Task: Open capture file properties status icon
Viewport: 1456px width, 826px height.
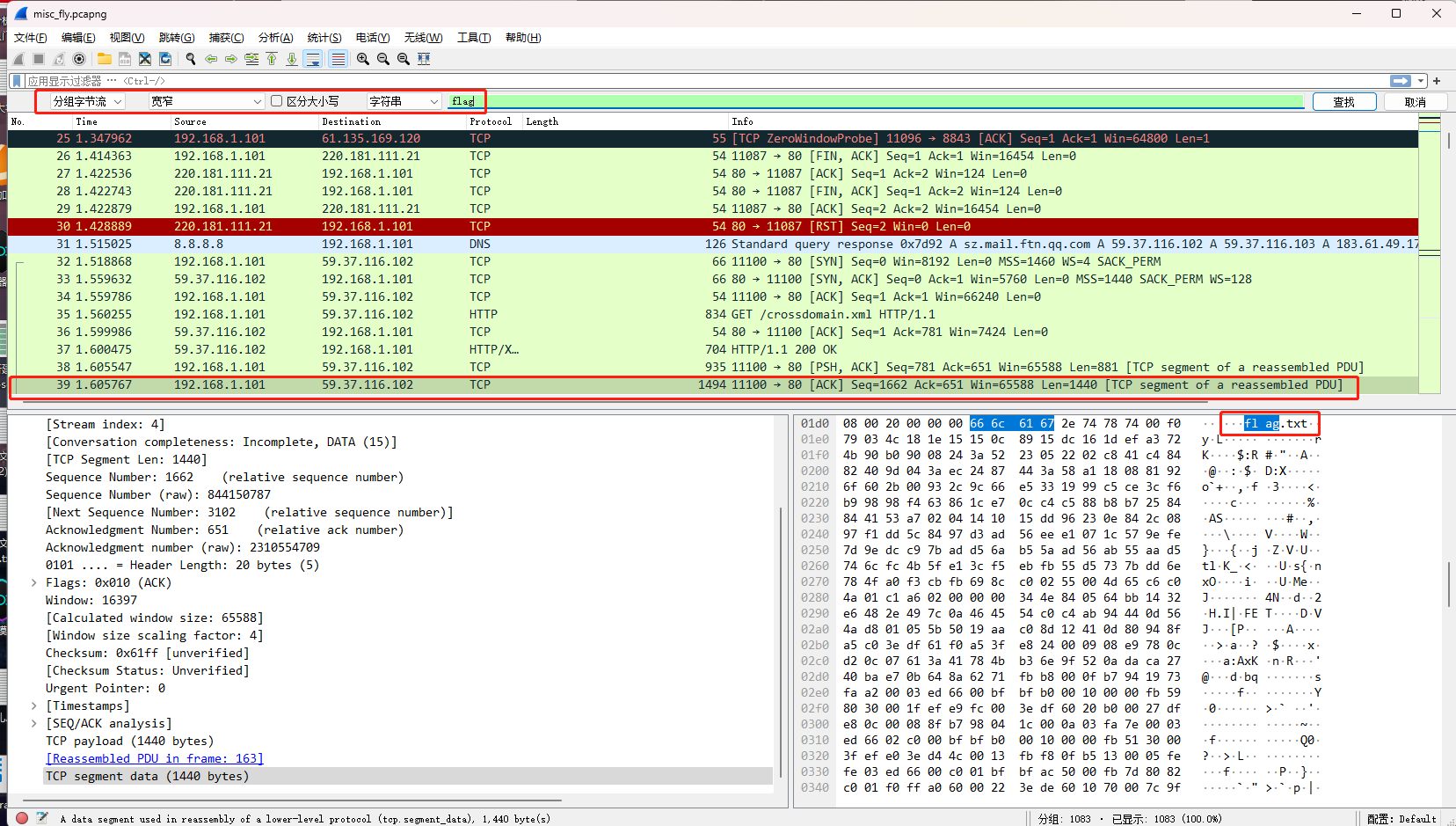Action: (x=42, y=818)
